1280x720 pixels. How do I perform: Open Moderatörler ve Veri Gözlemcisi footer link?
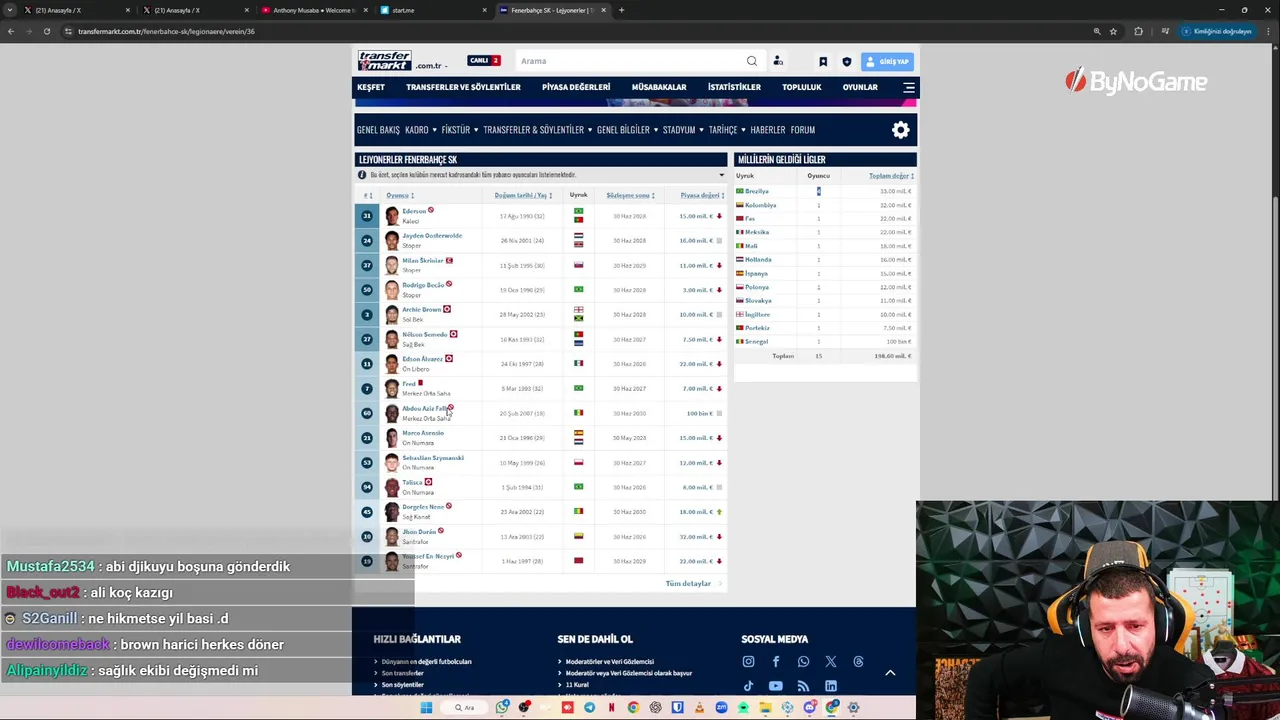[609, 662]
